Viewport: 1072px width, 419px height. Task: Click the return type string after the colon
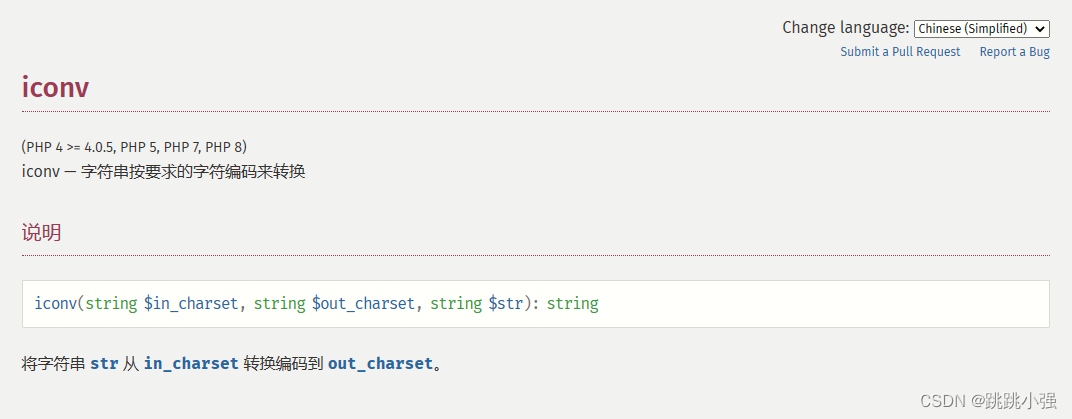pos(572,303)
